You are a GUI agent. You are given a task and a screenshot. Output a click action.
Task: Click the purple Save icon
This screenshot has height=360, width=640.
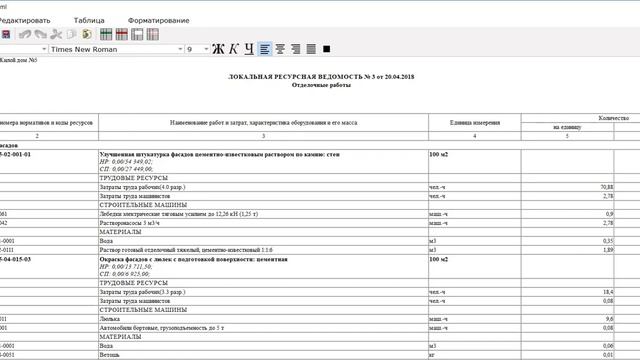pyautogui.click(x=6, y=35)
